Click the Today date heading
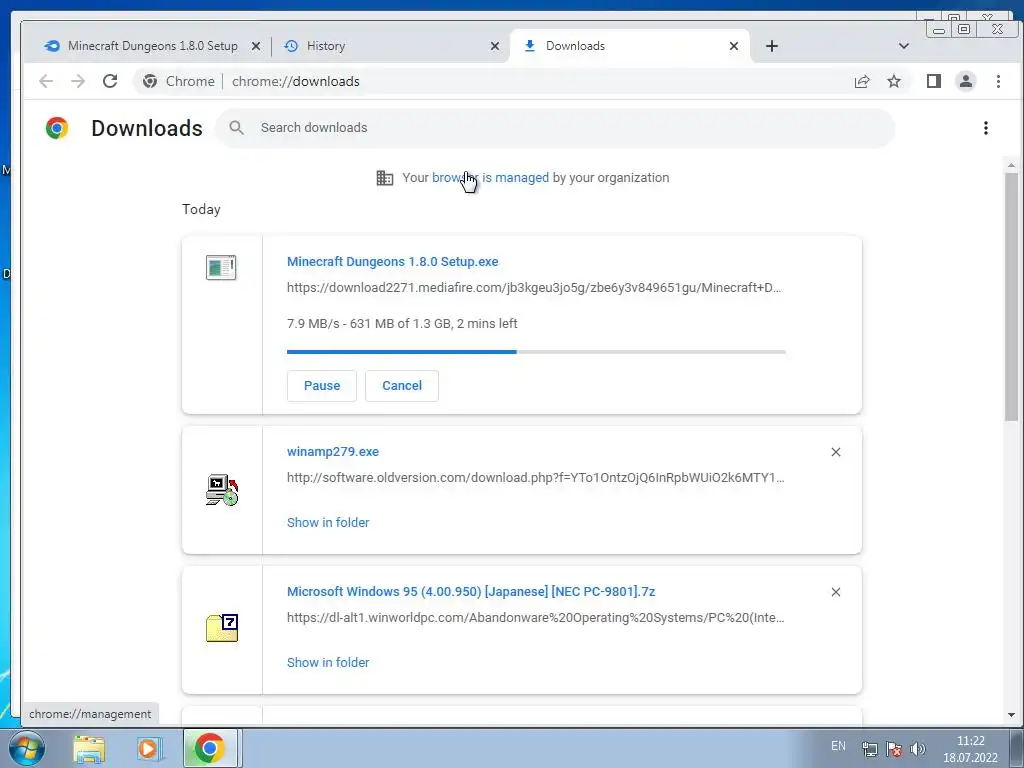Screen dimensions: 1024x768 point(201,210)
